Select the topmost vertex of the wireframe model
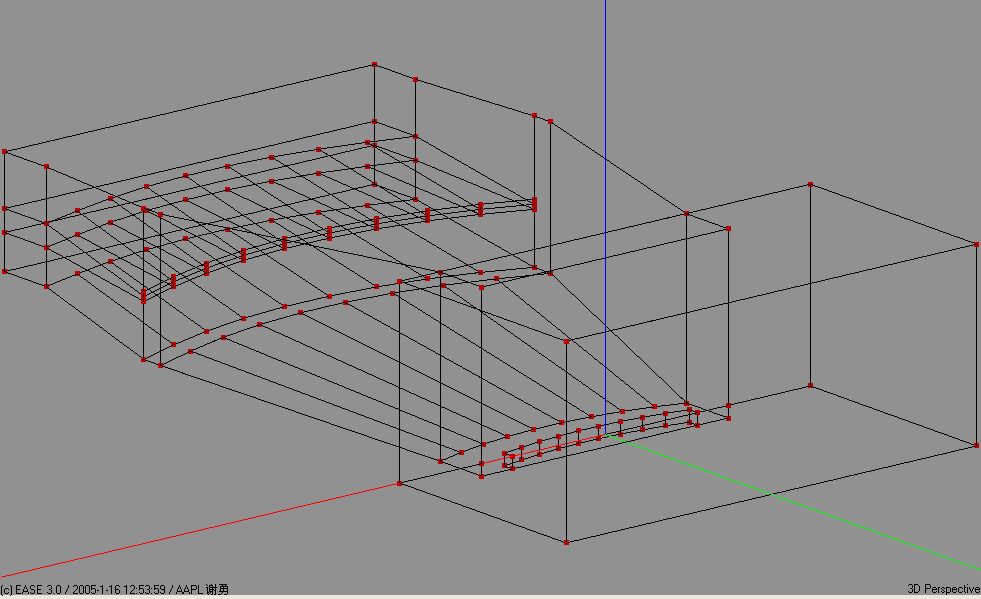981x599 pixels. coord(375,65)
